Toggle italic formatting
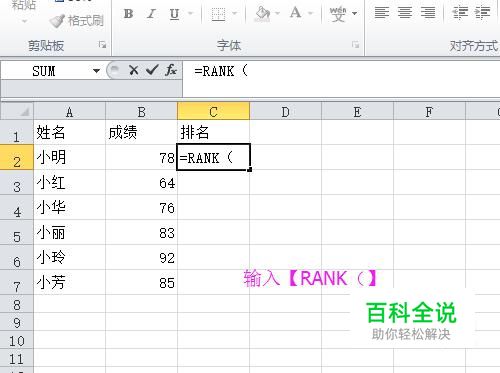 tap(151, 14)
